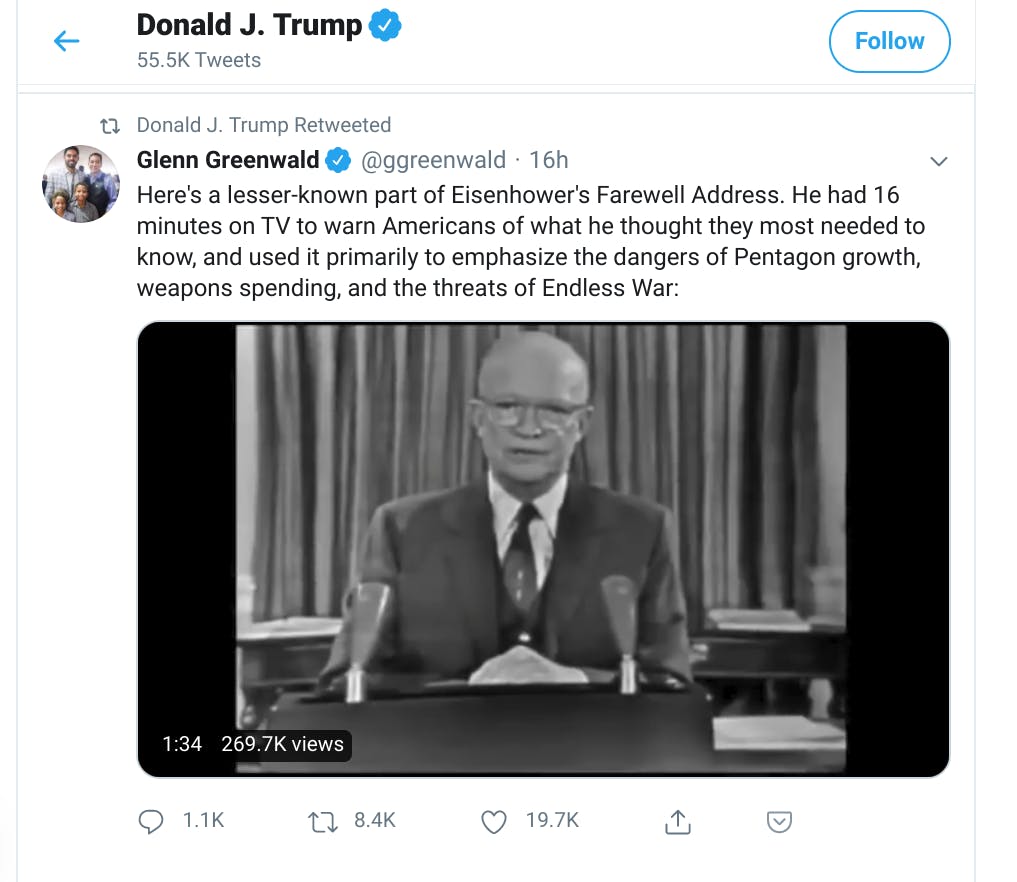The image size is (1017, 882).
Task: Open the 16h timestamp link
Action: click(549, 160)
